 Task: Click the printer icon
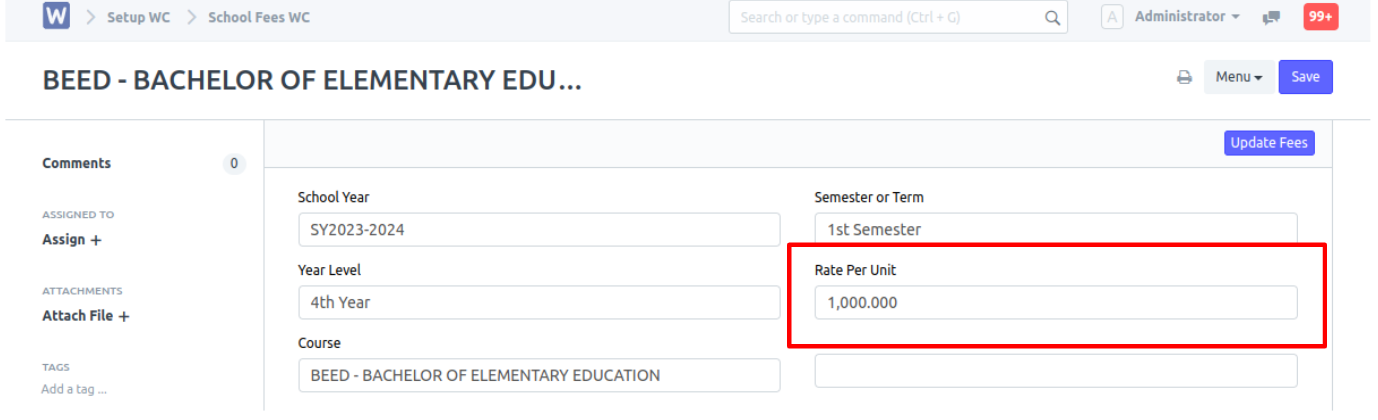(x=1184, y=77)
